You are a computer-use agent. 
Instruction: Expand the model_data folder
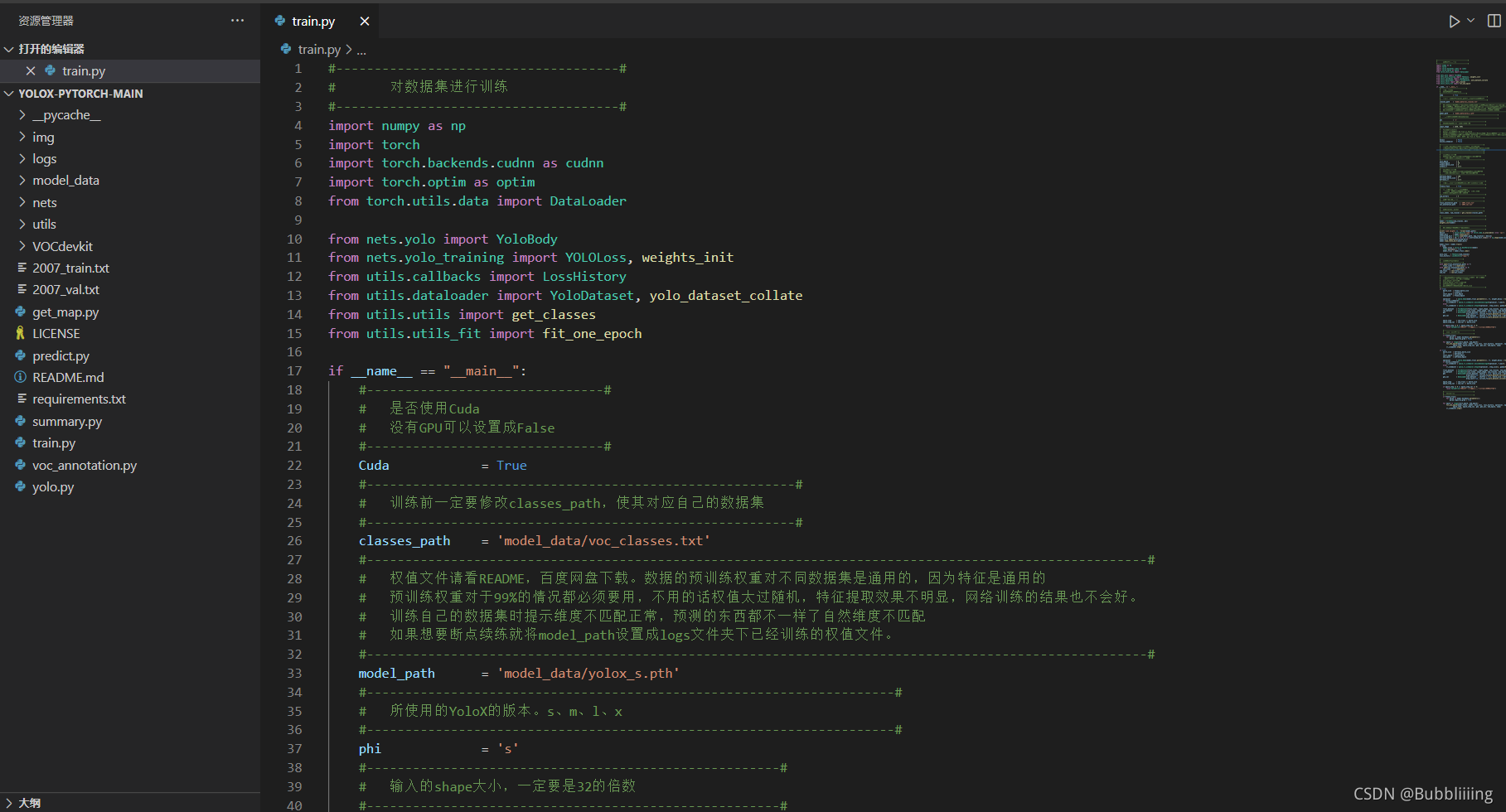[22, 181]
